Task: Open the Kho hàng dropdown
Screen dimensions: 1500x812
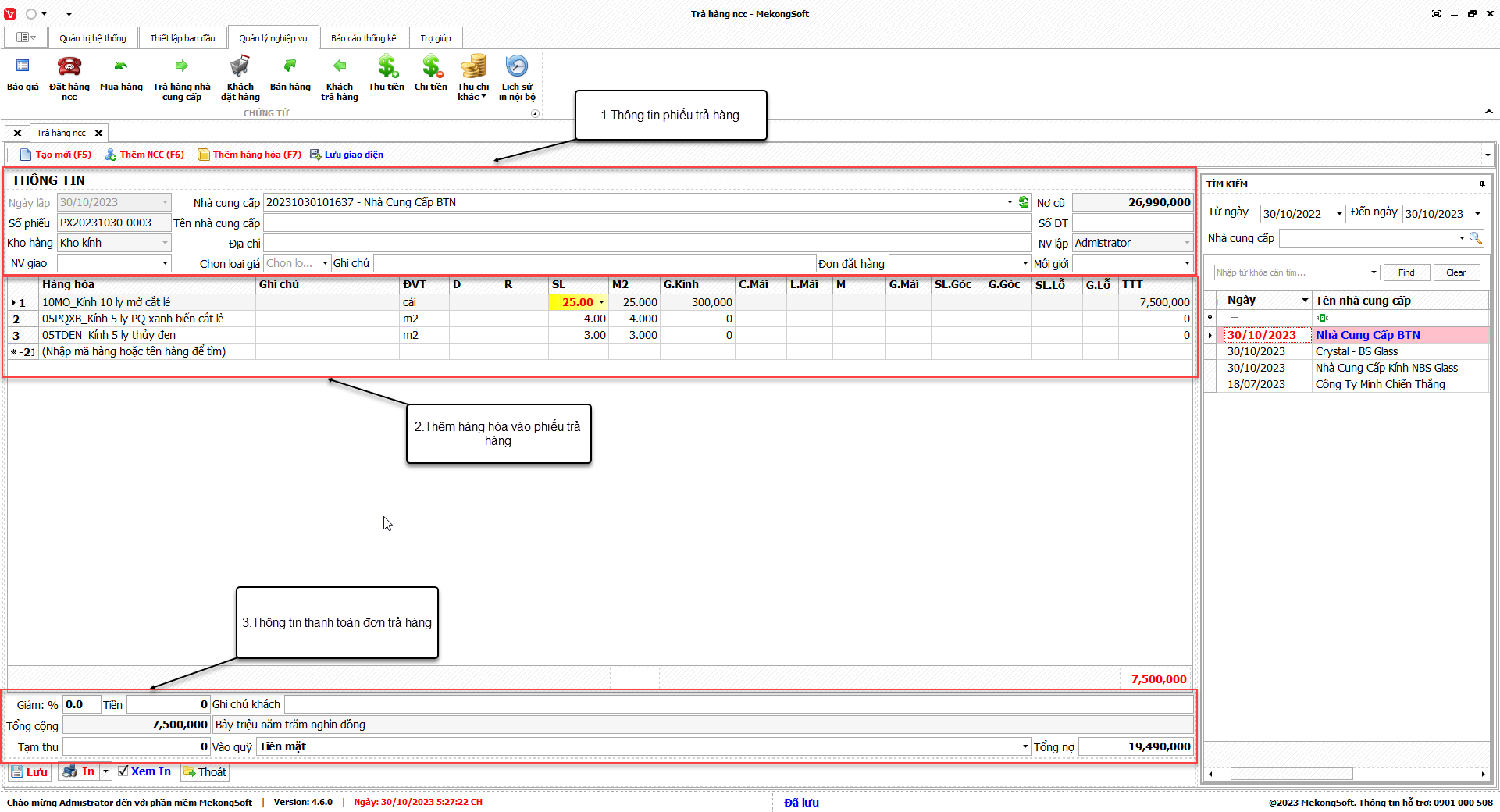Action: pyautogui.click(x=165, y=243)
